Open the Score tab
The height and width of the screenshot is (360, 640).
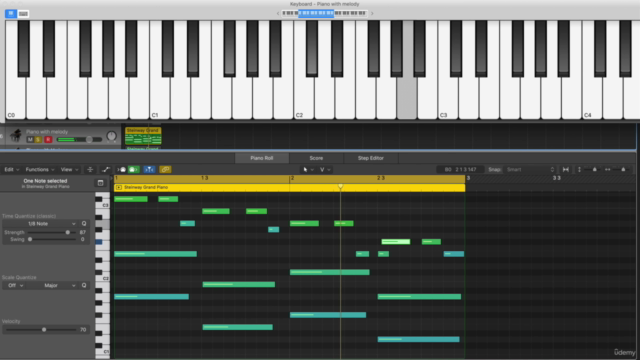pyautogui.click(x=316, y=158)
